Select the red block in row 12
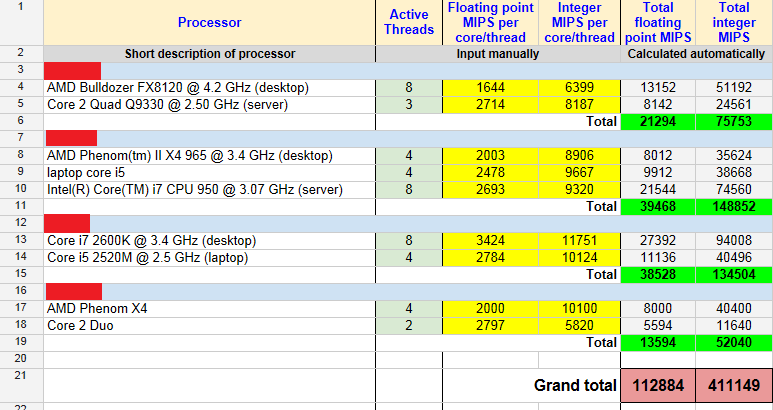 pyautogui.click(x=67, y=223)
